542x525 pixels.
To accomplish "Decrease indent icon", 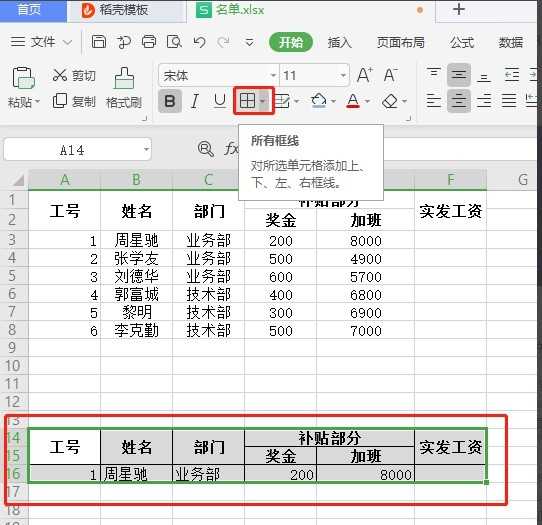I will (512, 75).
